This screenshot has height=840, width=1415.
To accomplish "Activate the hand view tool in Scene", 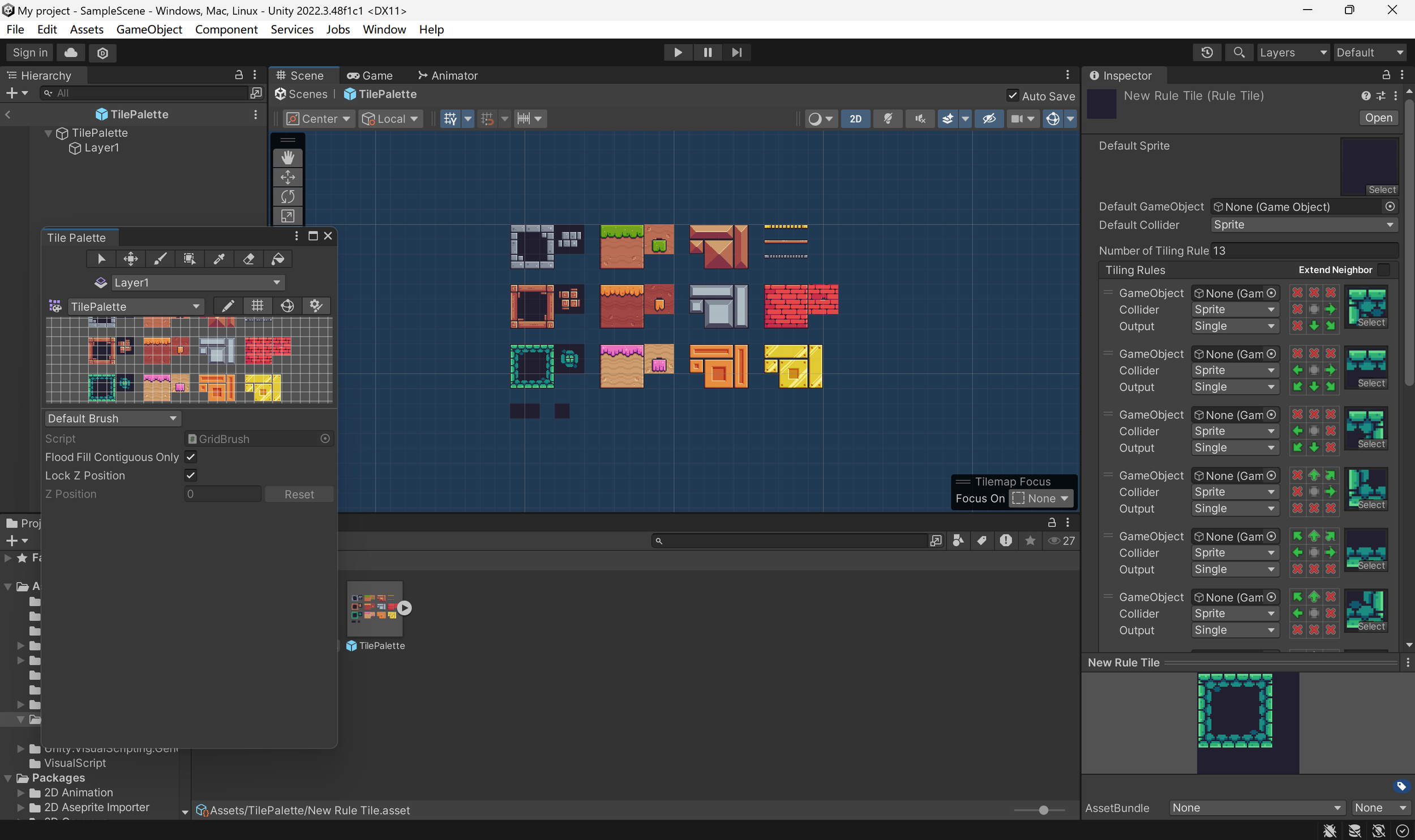I will tap(288, 158).
